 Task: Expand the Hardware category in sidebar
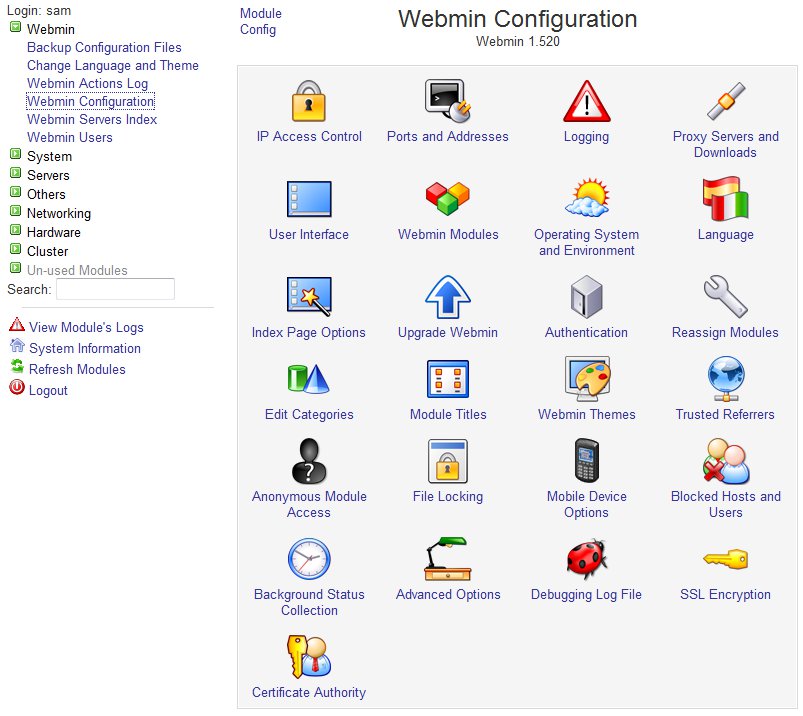tap(16, 230)
